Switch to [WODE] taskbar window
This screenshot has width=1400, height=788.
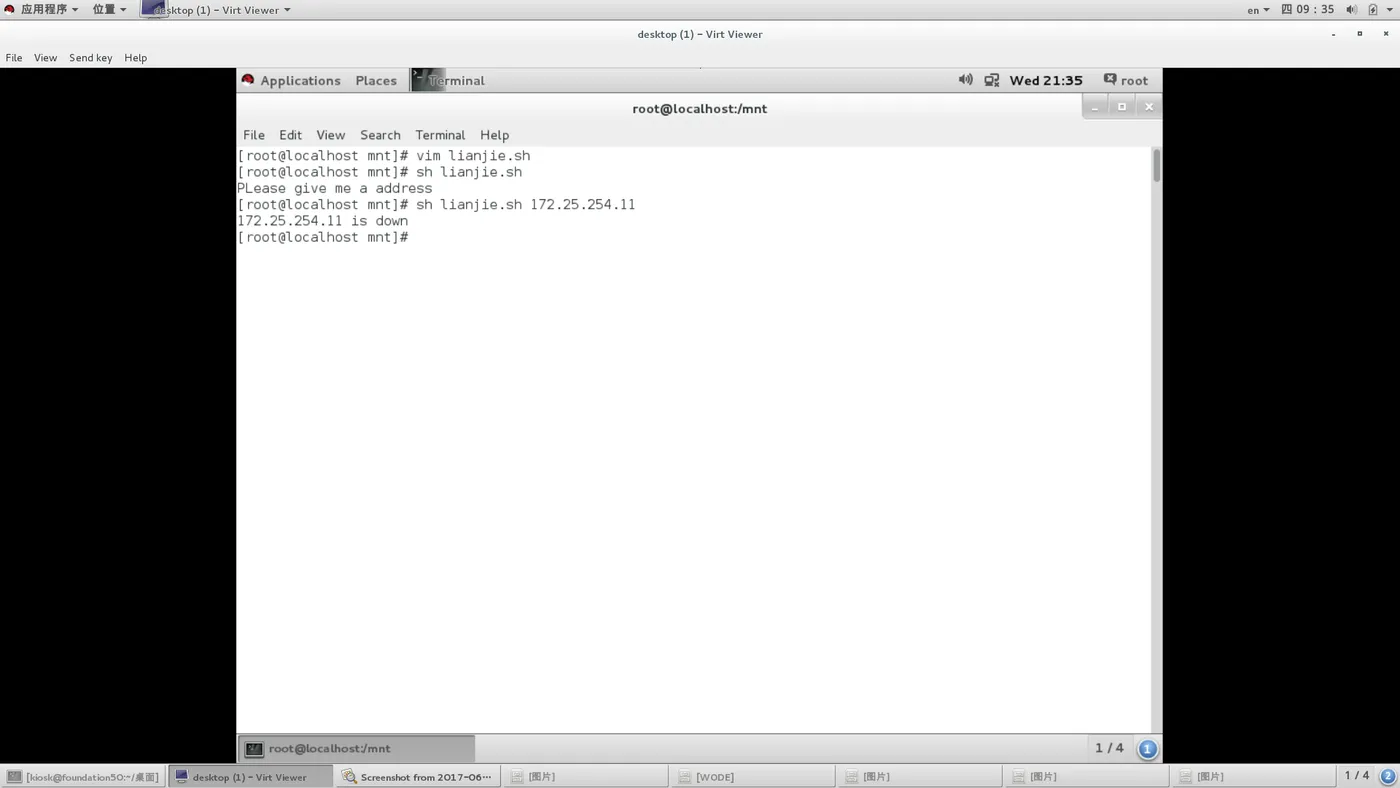click(x=751, y=776)
